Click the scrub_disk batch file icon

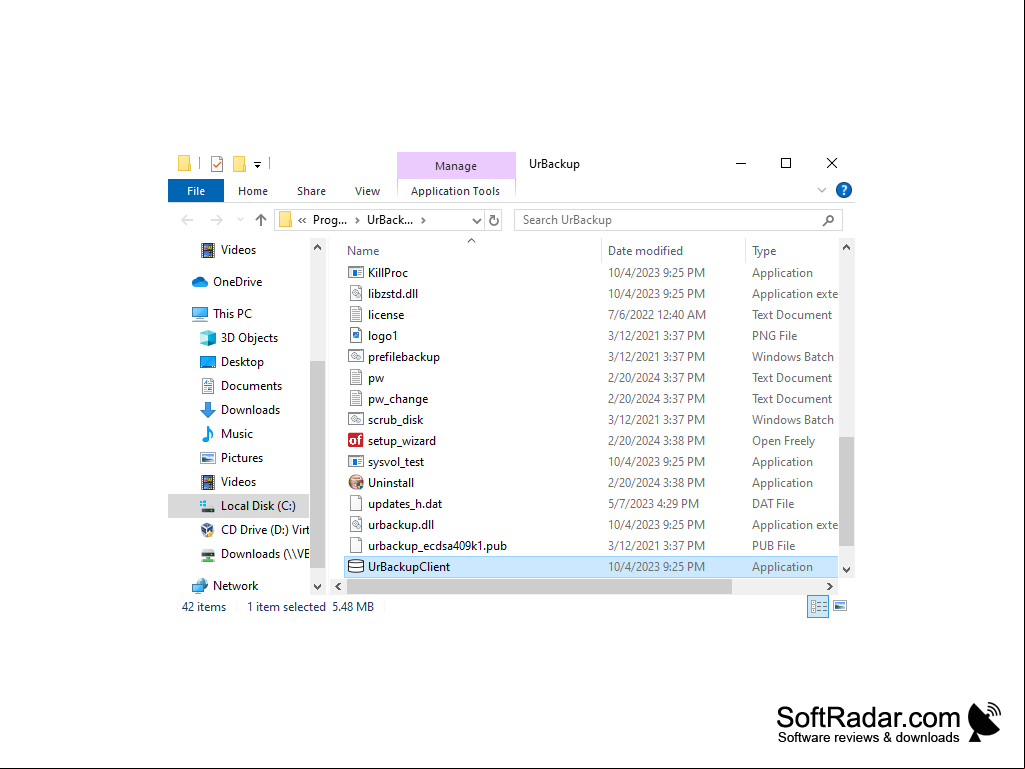356,419
